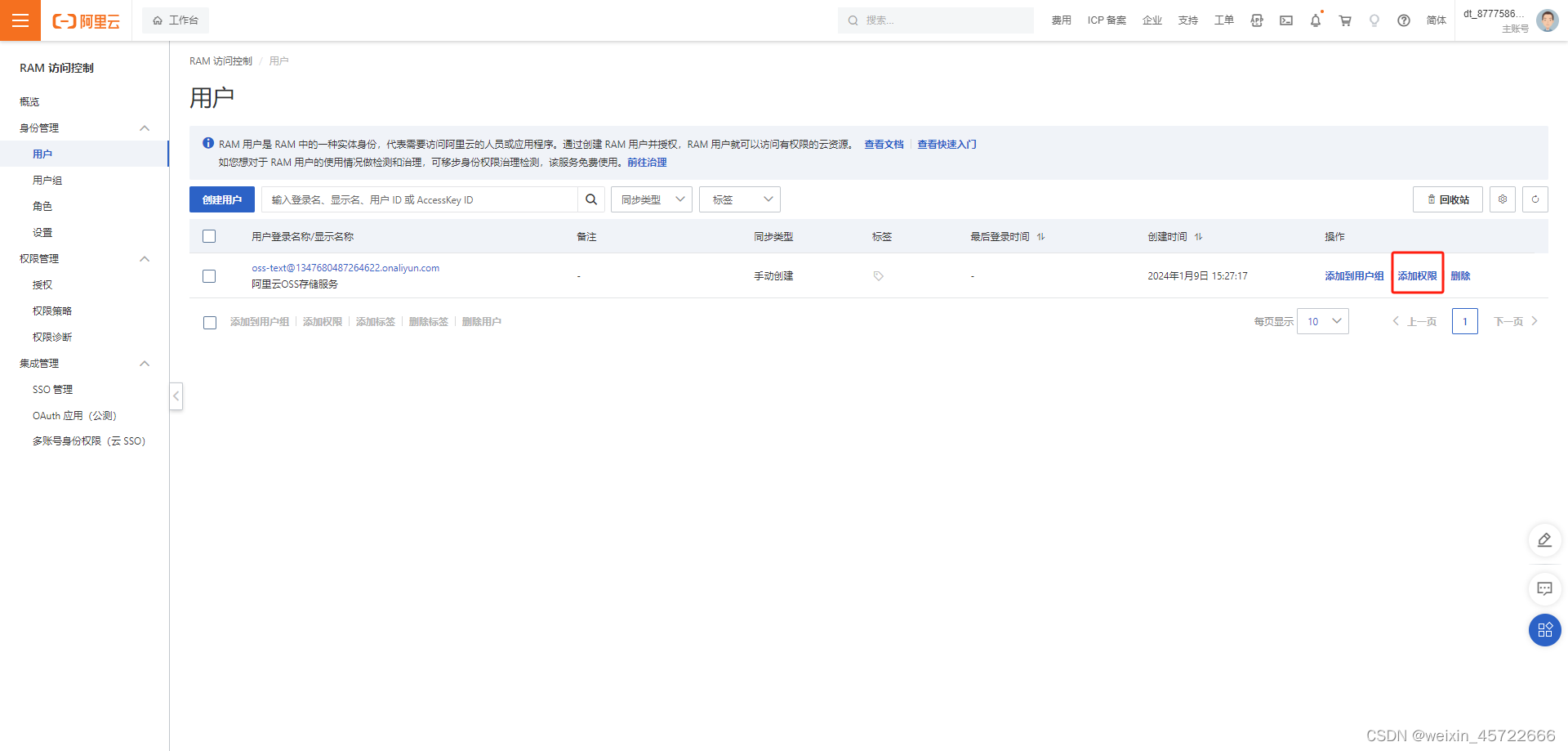Collapse the 身份管理 section
The width and height of the screenshot is (1568, 751).
pyautogui.click(x=145, y=128)
